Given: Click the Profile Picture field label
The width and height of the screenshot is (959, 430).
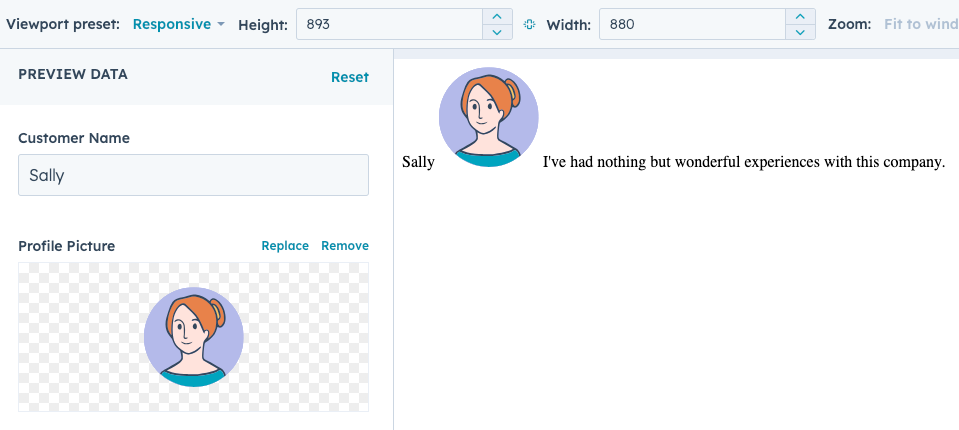Looking at the screenshot, I should tap(66, 246).
